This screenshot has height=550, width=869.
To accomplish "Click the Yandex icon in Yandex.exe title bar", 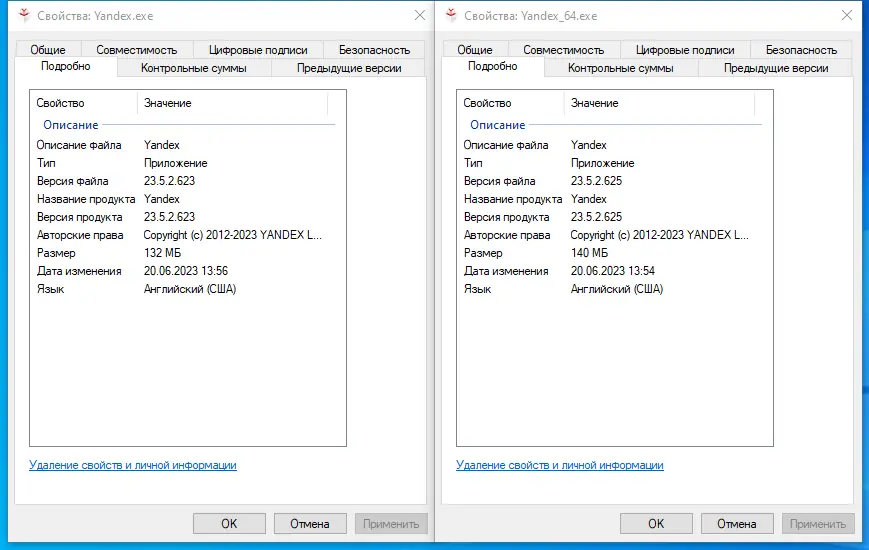I will (22, 16).
